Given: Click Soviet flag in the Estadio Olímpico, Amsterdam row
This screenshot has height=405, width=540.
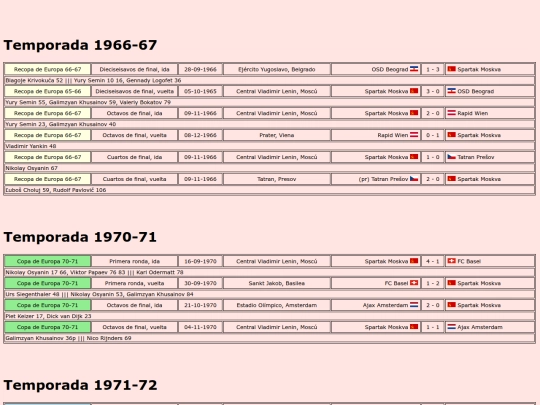Looking at the screenshot, I should pyautogui.click(x=451, y=305).
